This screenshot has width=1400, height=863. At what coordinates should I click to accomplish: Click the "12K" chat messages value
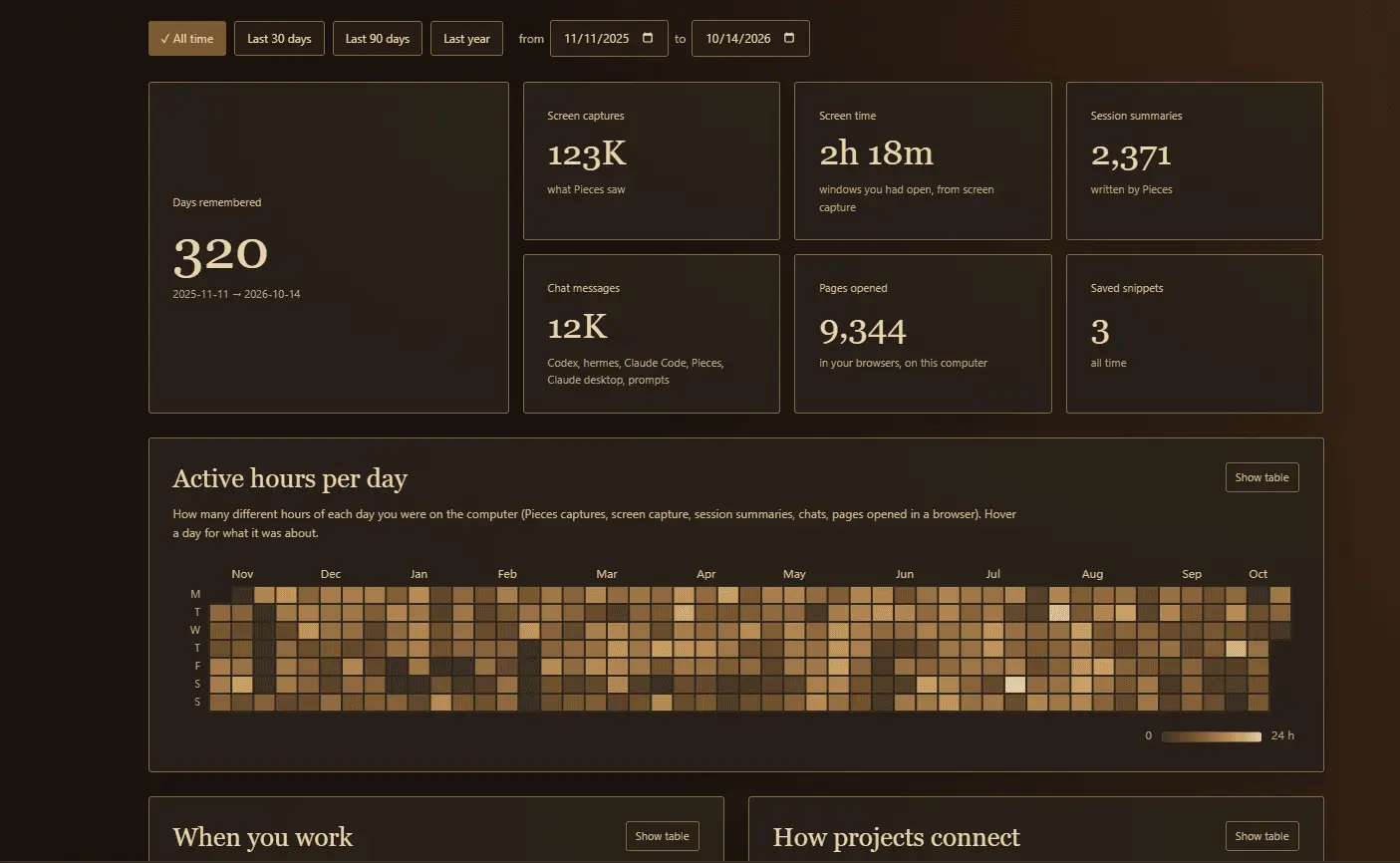pos(577,327)
